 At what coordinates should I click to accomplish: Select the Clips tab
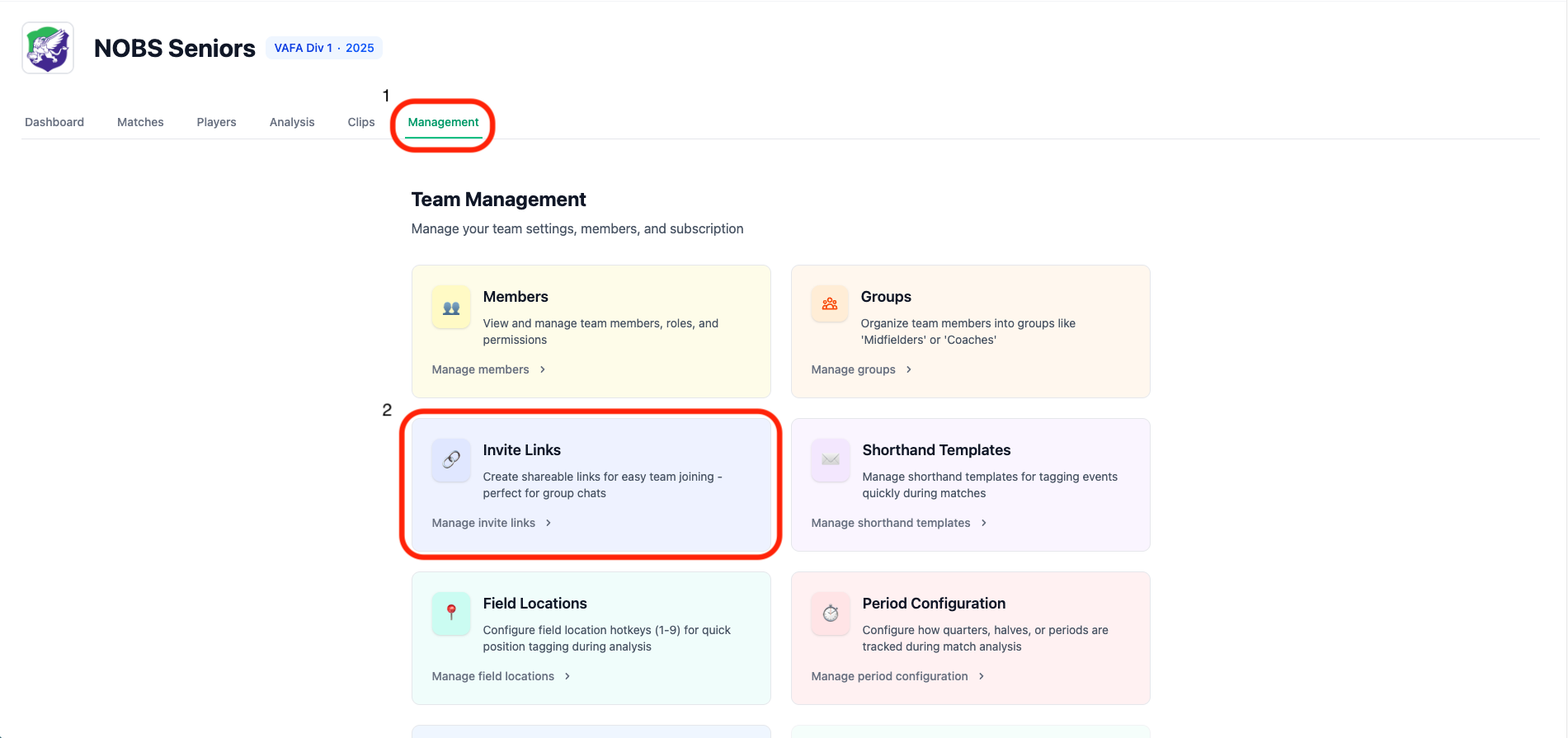[x=361, y=122]
